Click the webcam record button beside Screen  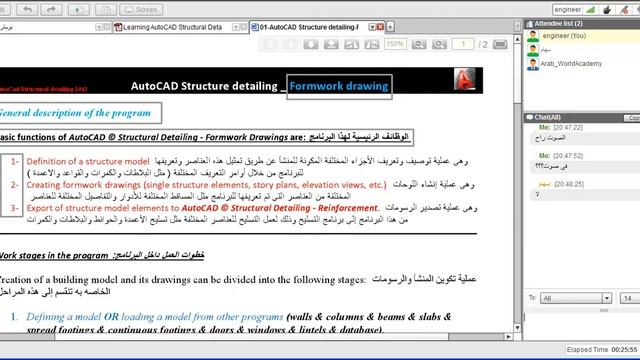pos(106,9)
